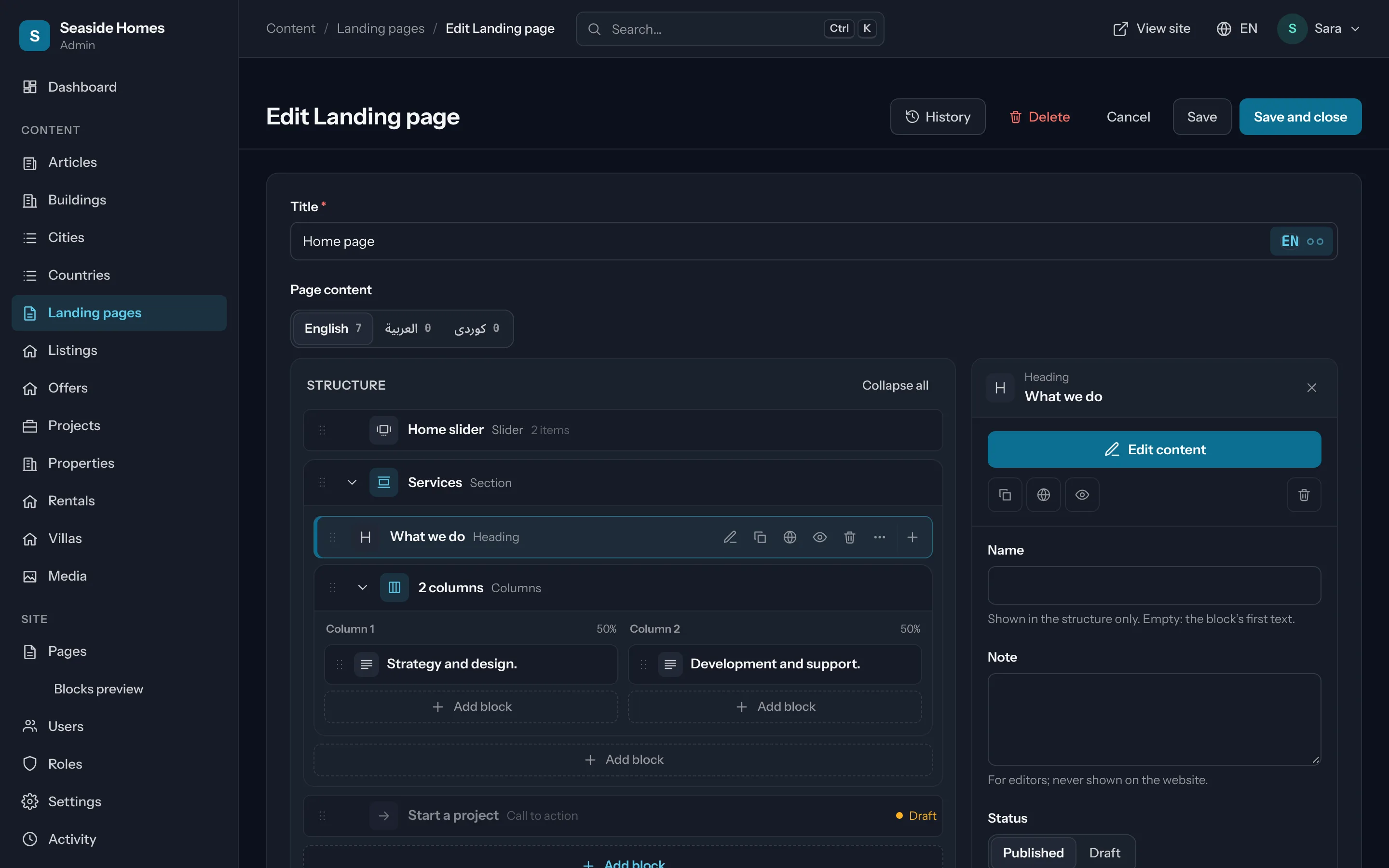Click the History button
Screen dimensions: 1389x868
point(937,117)
